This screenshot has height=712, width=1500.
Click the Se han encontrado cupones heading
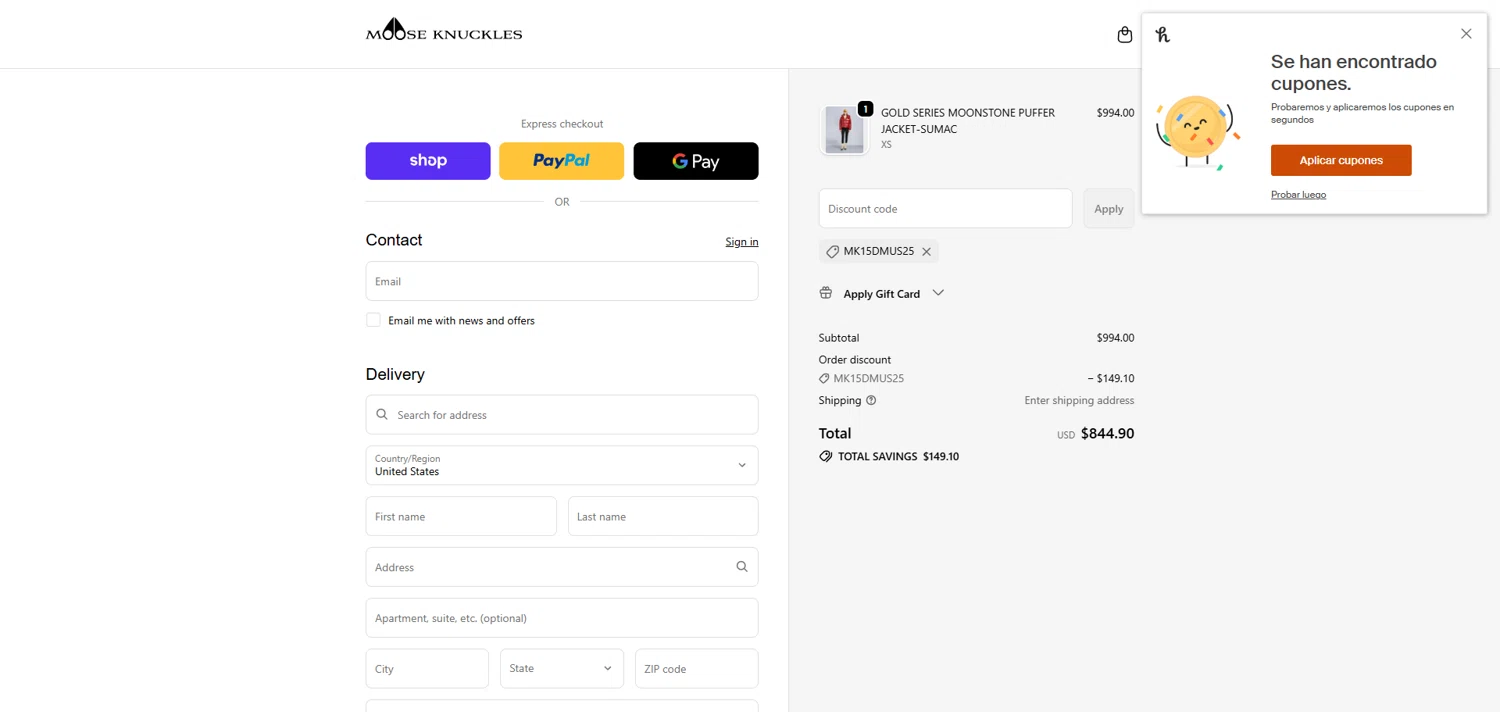point(1354,72)
